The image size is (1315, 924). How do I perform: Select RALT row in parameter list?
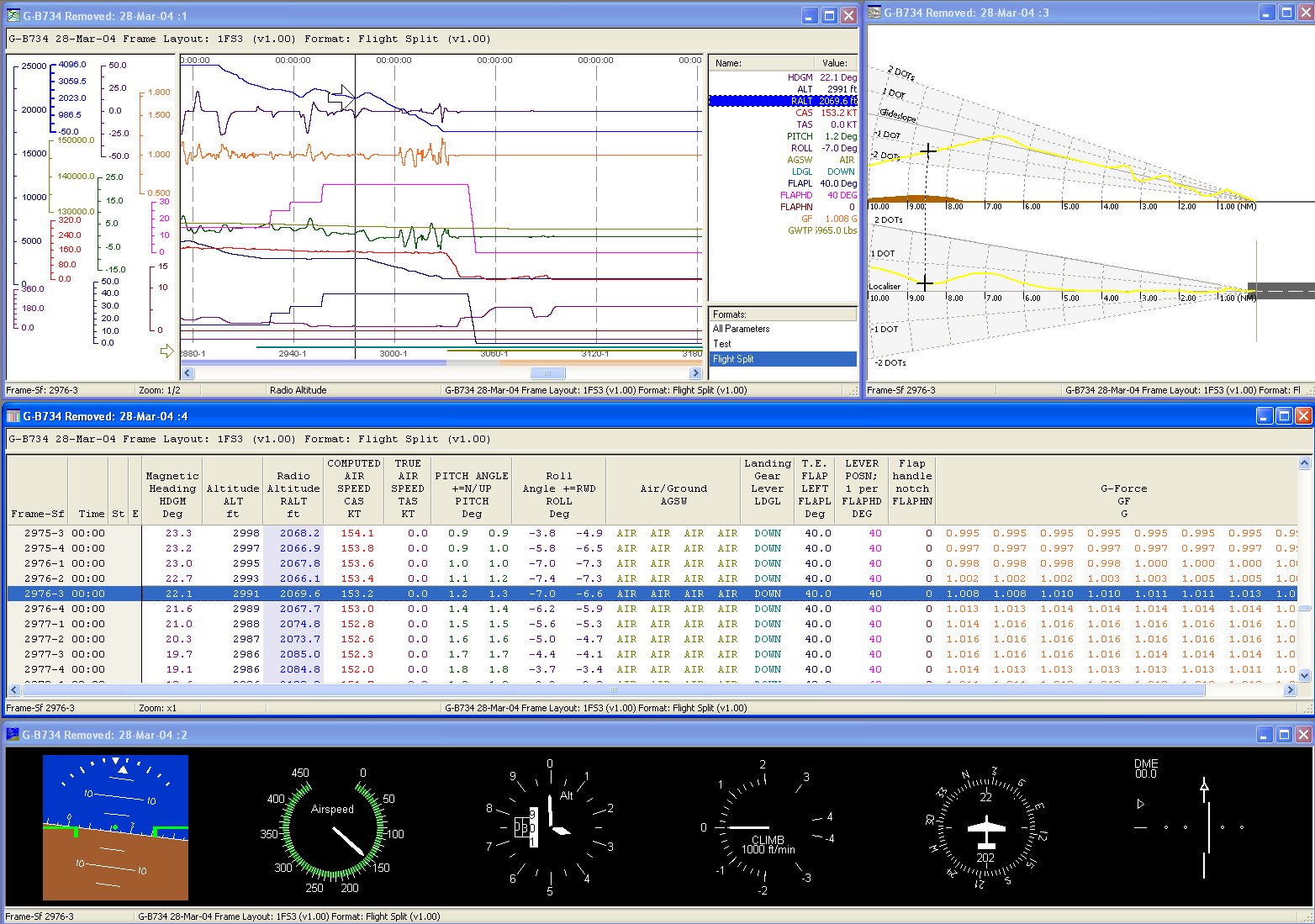tap(783, 101)
